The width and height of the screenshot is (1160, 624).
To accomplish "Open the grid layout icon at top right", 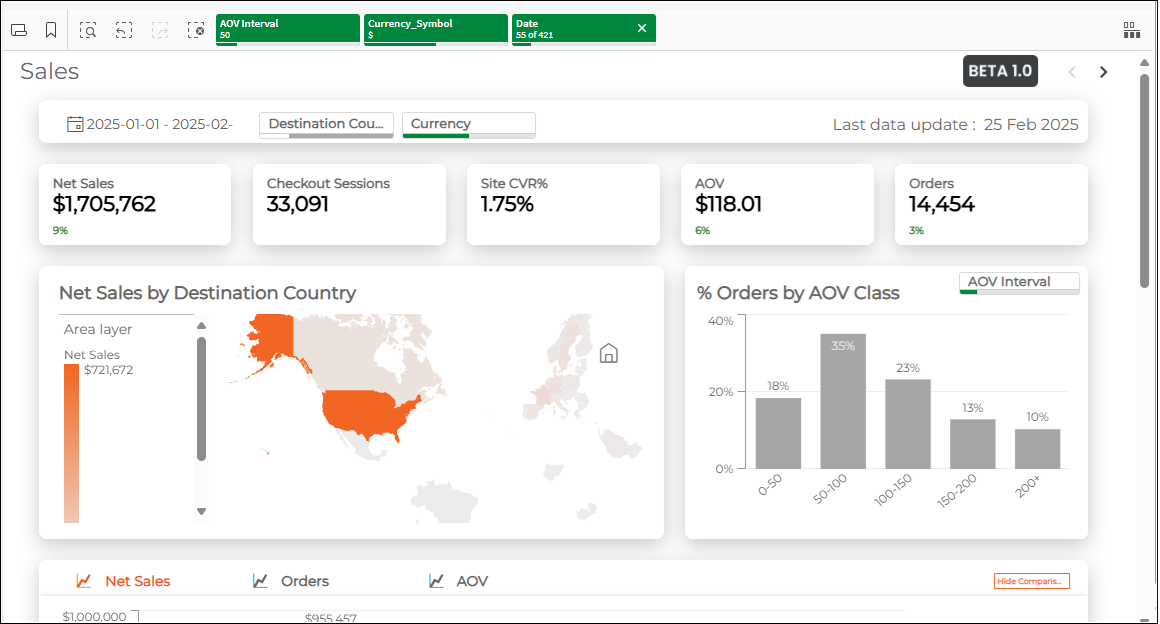I will coord(1131,30).
